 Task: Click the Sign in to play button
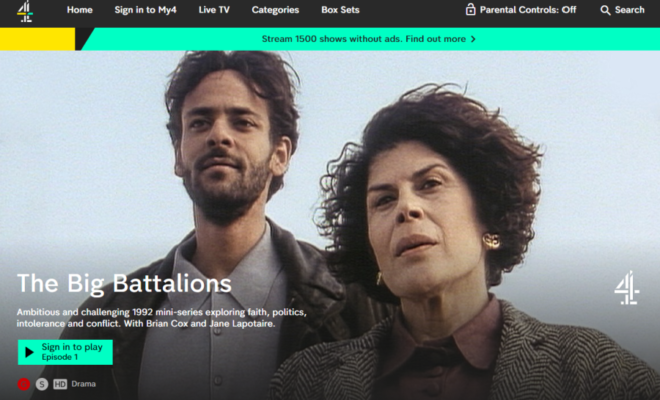click(x=65, y=352)
